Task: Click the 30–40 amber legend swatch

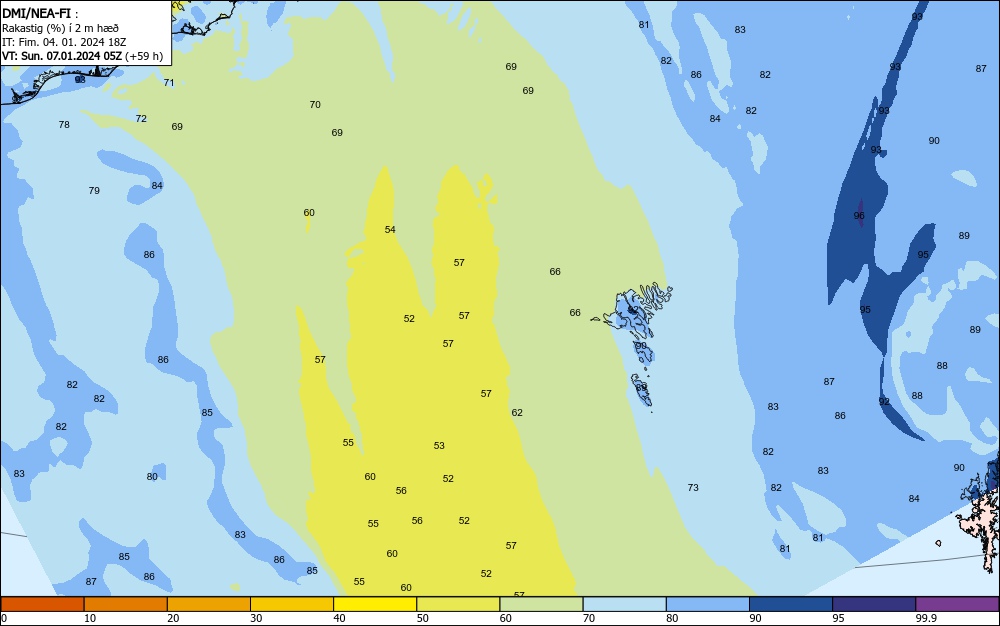Action: (x=292, y=604)
